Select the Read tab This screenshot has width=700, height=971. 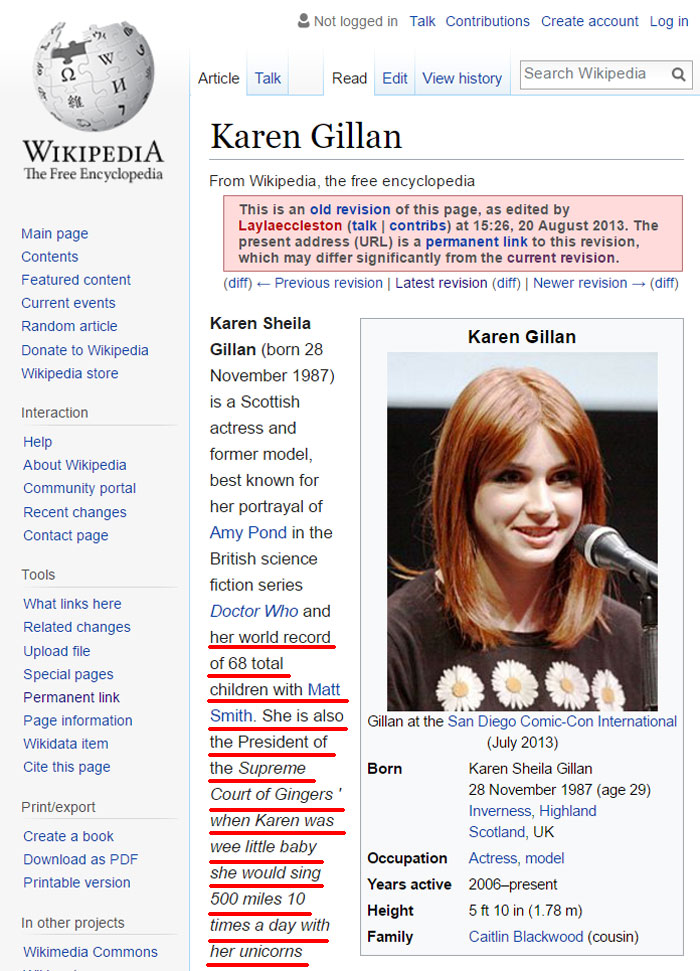[x=349, y=79]
